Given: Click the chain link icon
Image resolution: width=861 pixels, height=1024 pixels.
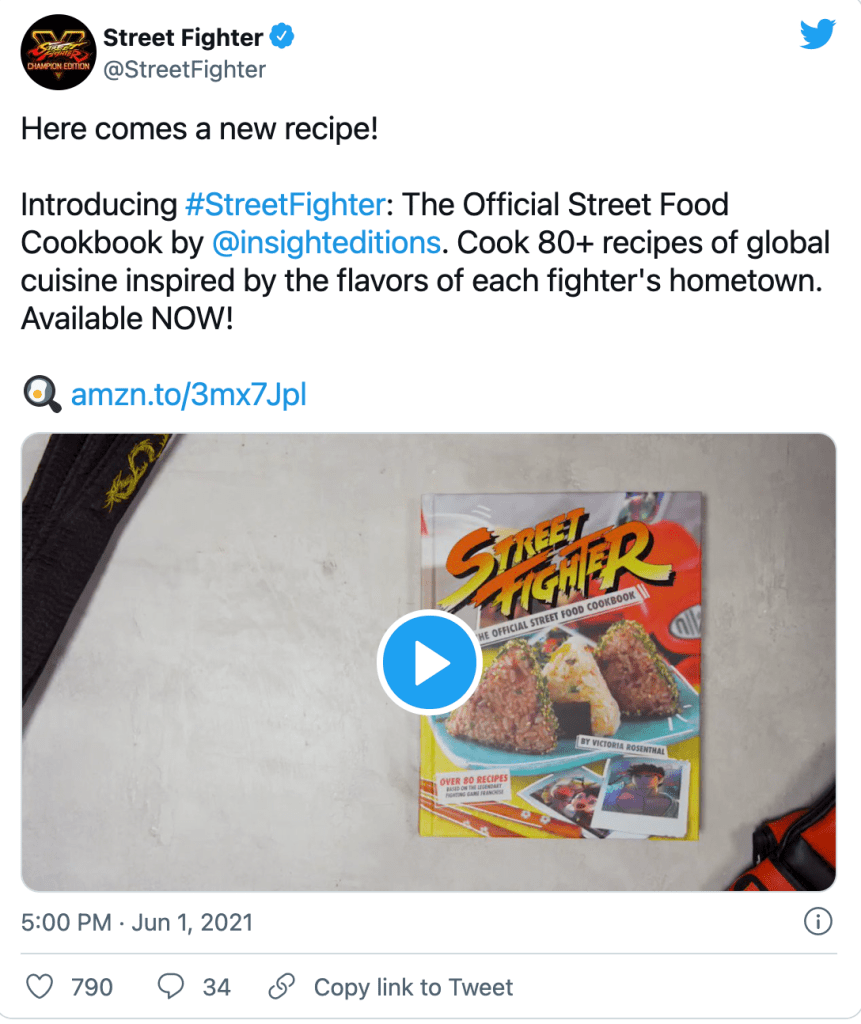Looking at the screenshot, I should coord(282,987).
